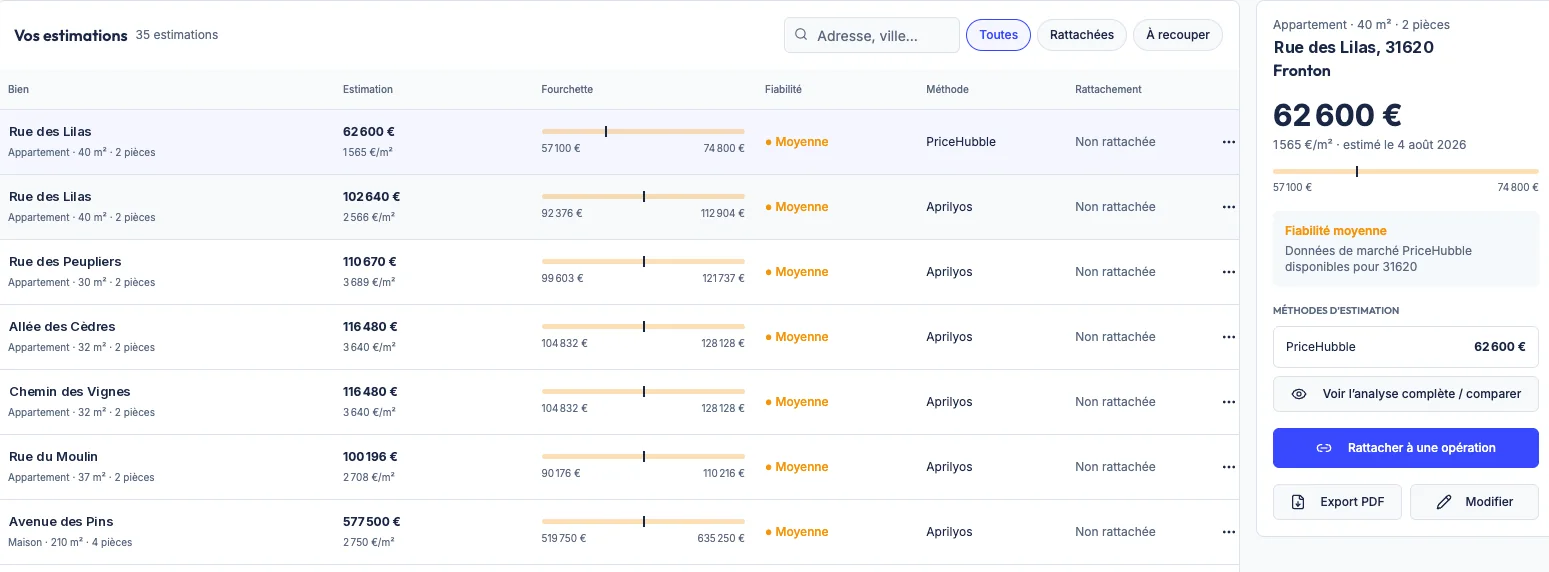Image resolution: width=1549 pixels, height=572 pixels.
Task: Select the Rue des Peupliers row title
Action: point(65,262)
